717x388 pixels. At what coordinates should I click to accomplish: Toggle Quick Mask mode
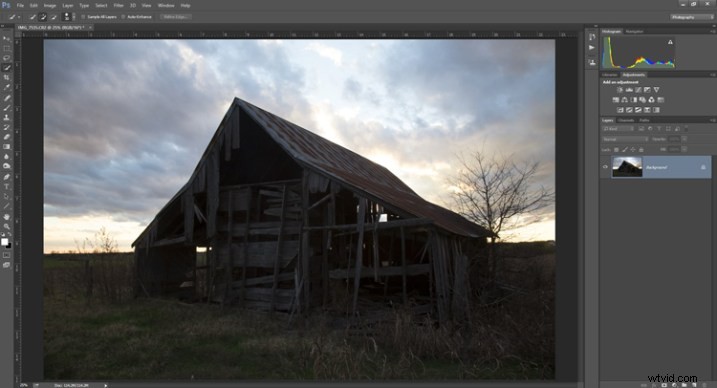pyautogui.click(x=6, y=255)
